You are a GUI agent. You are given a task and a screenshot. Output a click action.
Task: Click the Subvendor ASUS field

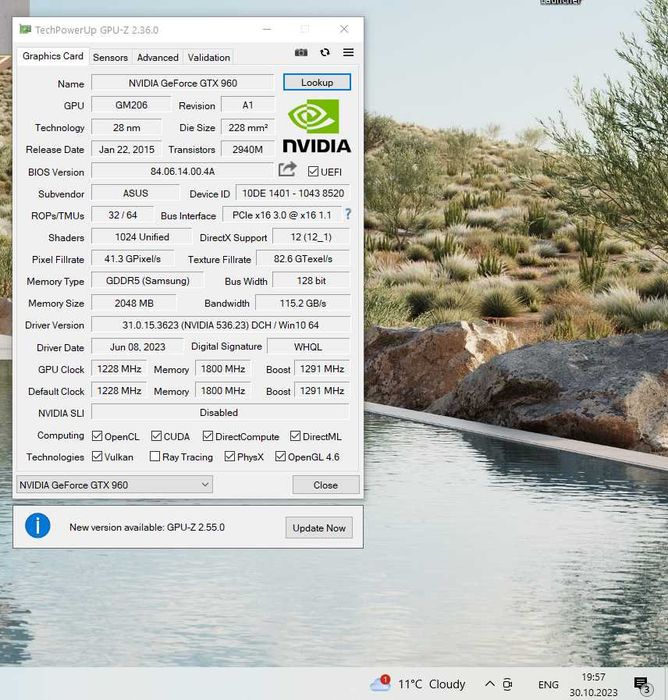135,193
